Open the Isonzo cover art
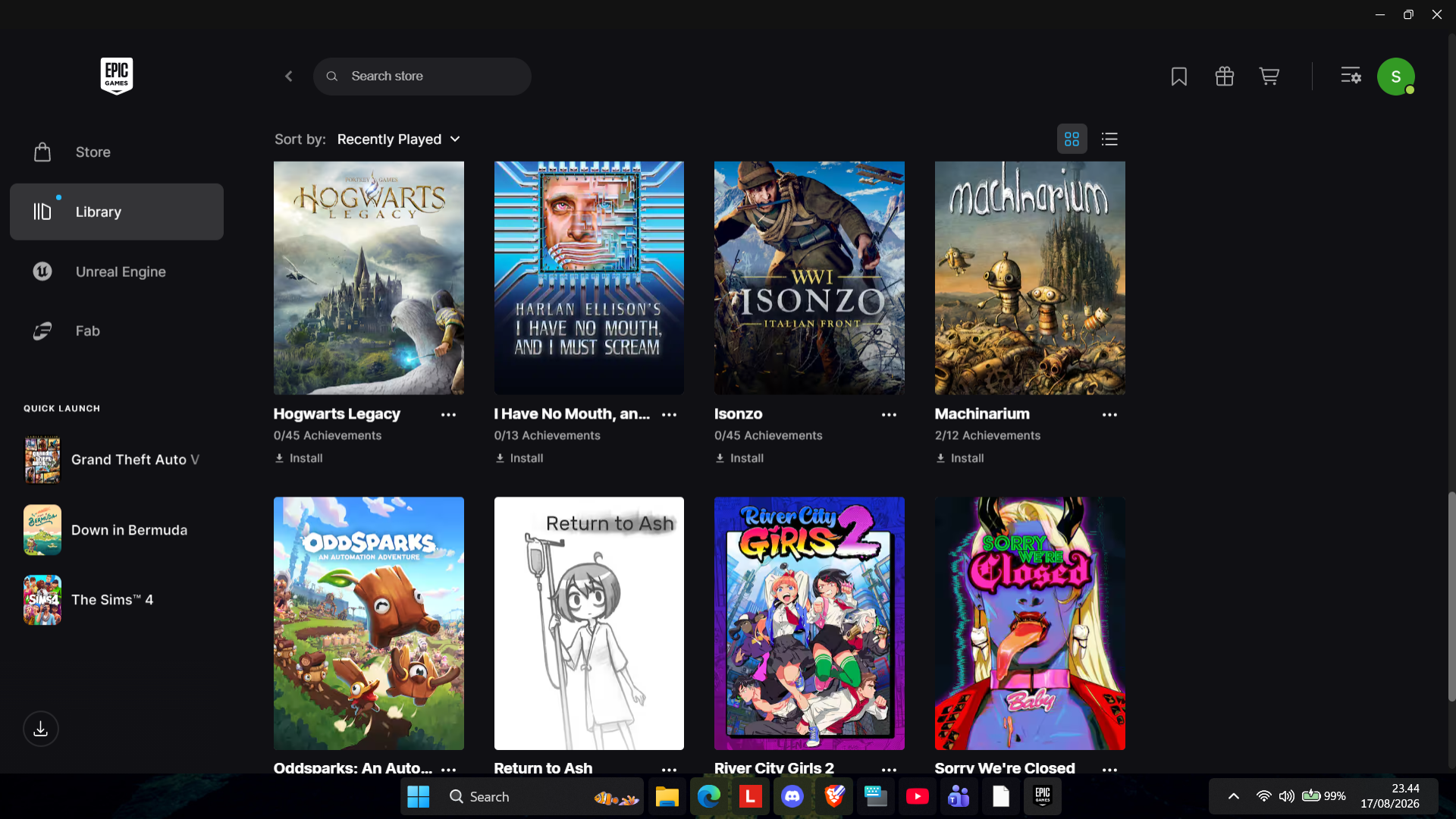 (x=809, y=278)
